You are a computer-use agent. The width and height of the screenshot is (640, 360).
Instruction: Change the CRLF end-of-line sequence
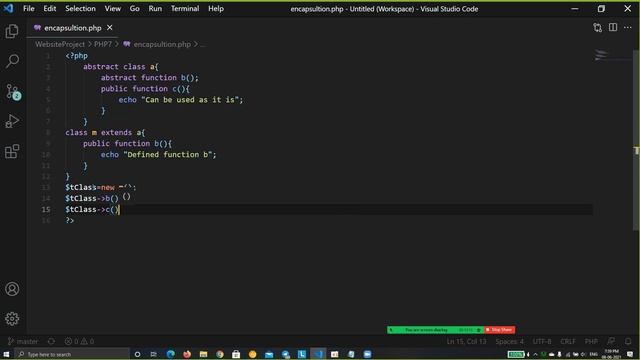tap(568, 341)
